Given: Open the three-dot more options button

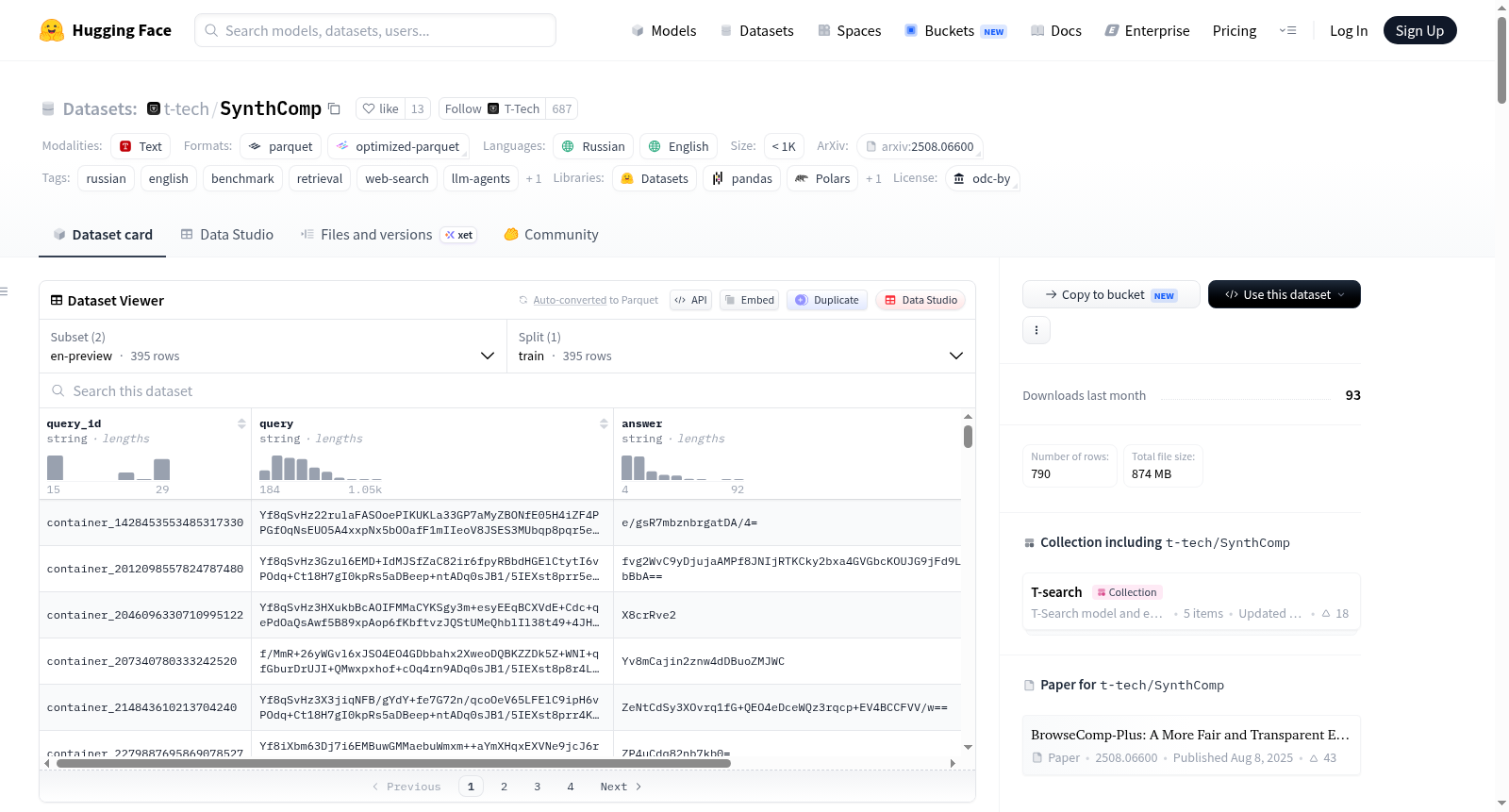Looking at the screenshot, I should [x=1036, y=330].
